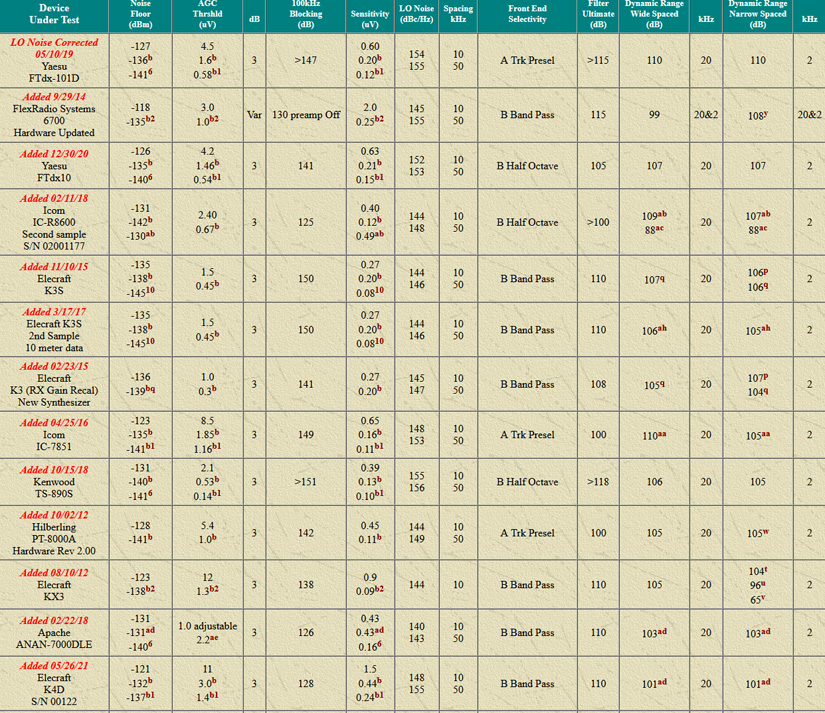Select the Icom IC-7851 device name
The width and height of the screenshot is (825, 713).
coord(54,441)
